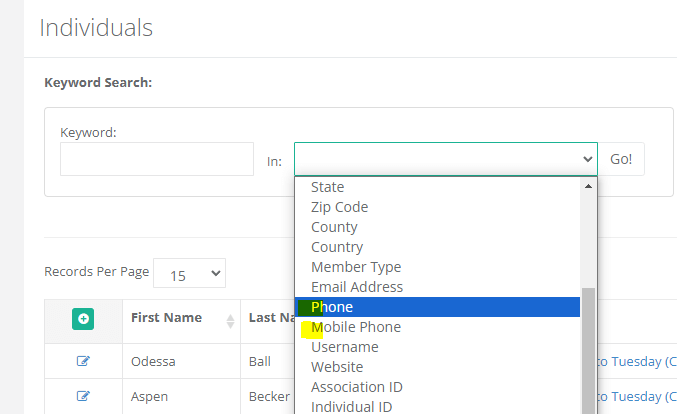Click the green add record icon
This screenshot has height=414, width=677.
[x=83, y=318]
